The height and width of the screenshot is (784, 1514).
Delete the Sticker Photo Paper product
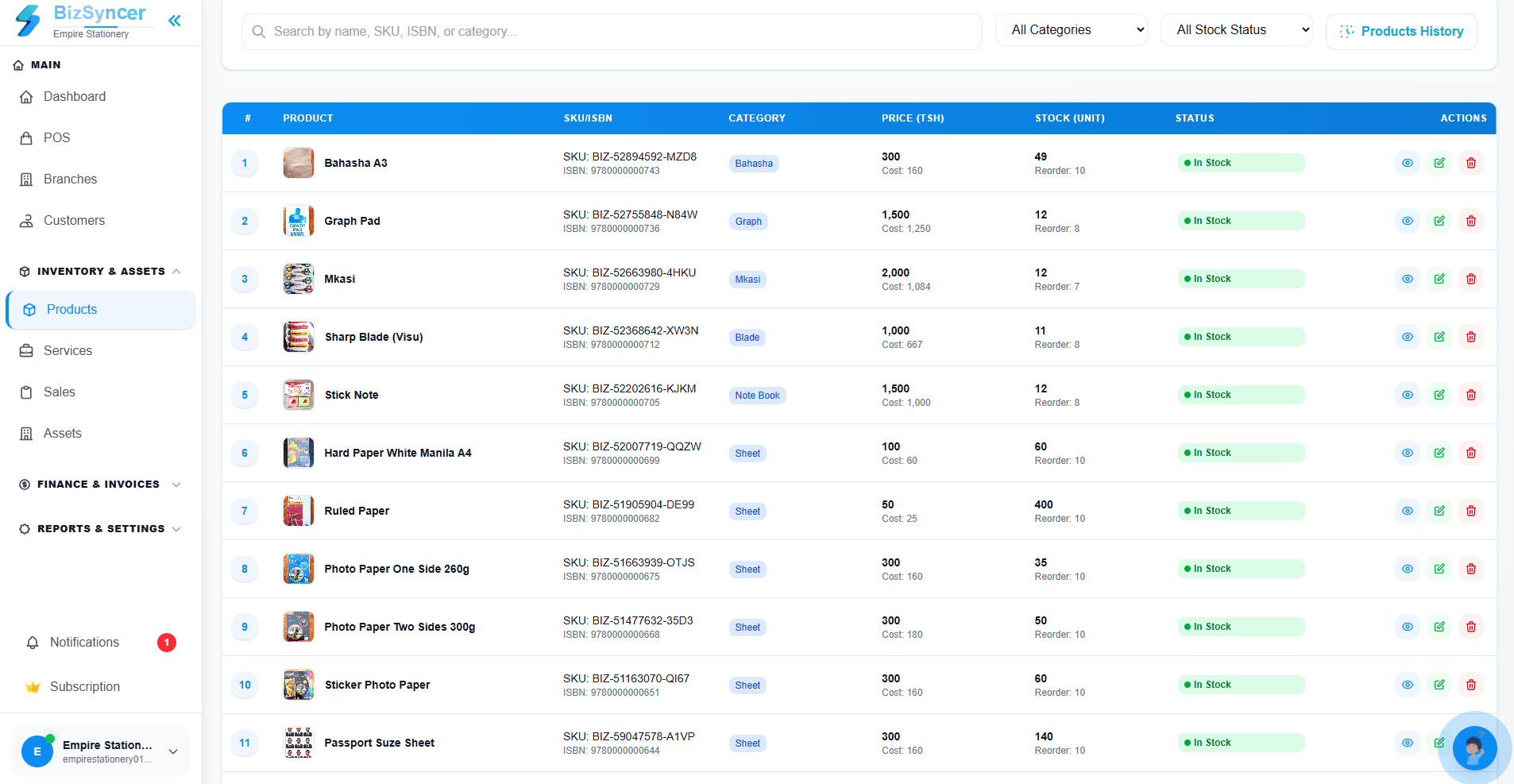(x=1470, y=685)
